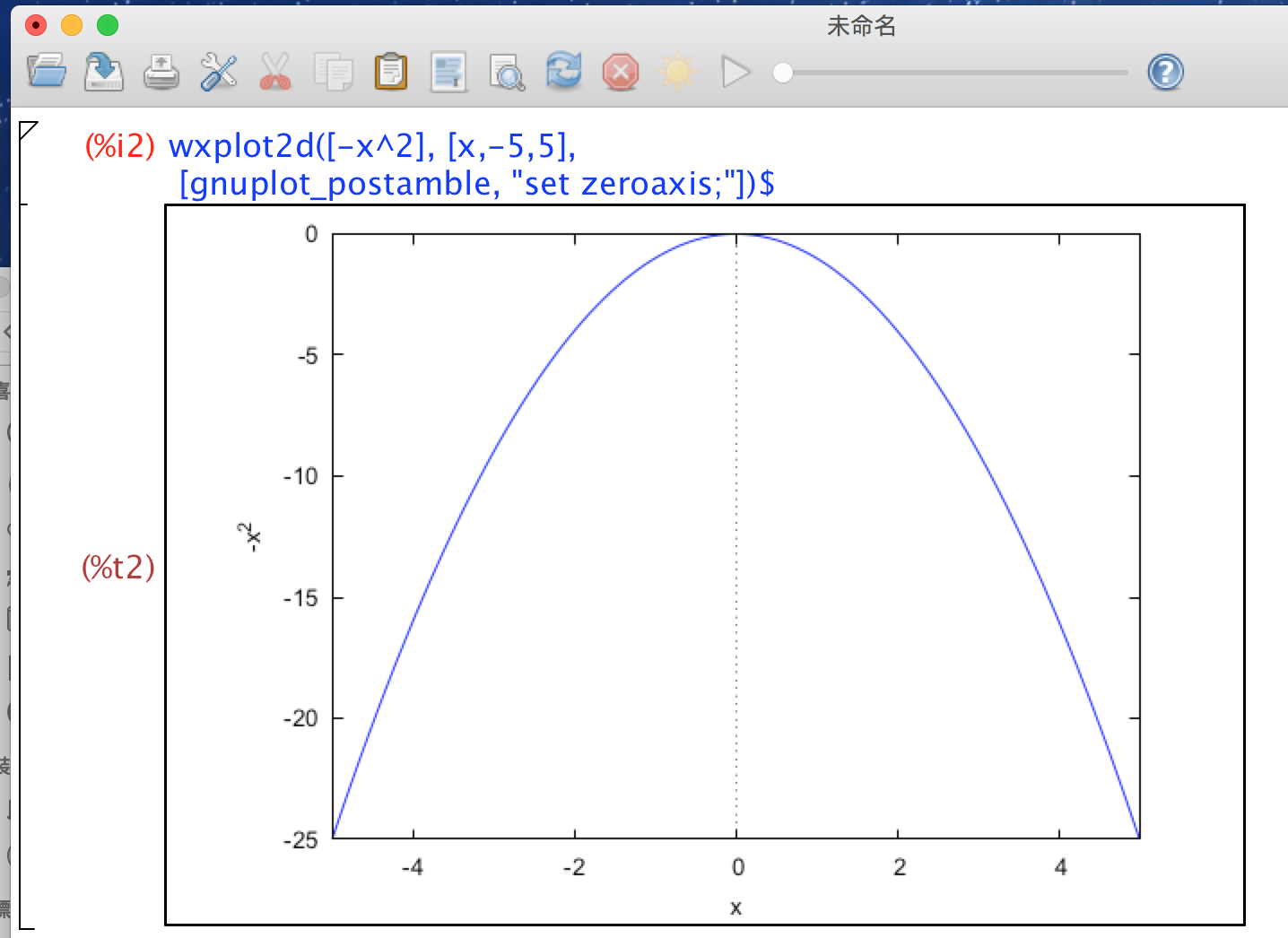1288x938 pixels.
Task: Click the Save document icon
Action: 104,72
